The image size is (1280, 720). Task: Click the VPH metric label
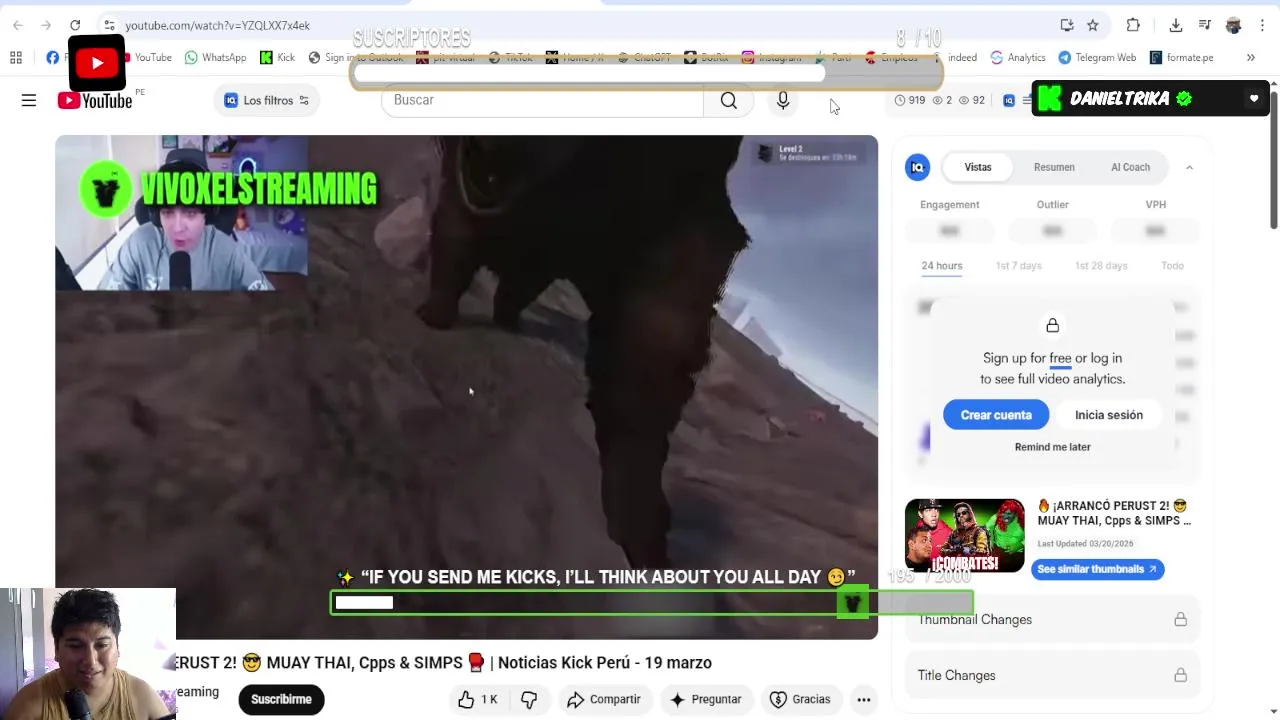[x=1155, y=205]
